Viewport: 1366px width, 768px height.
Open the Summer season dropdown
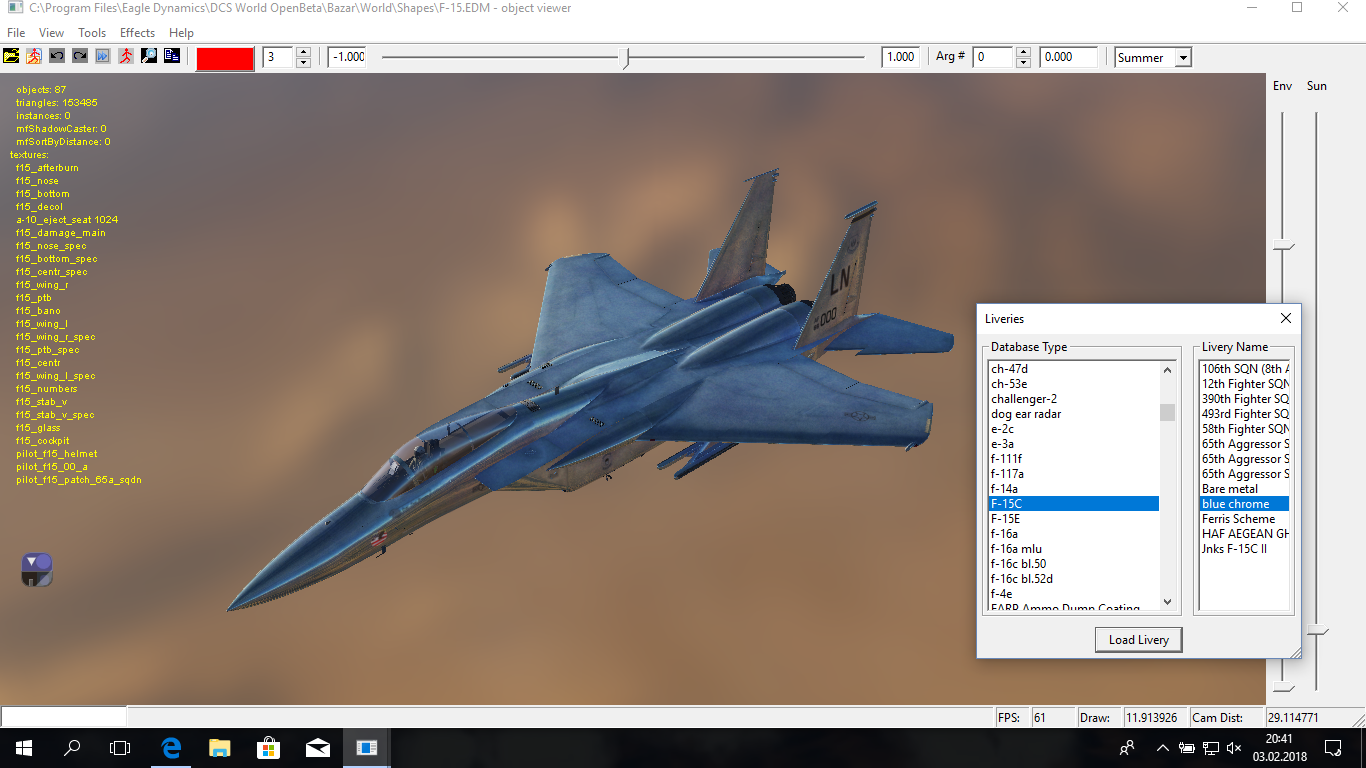[x=1183, y=58]
